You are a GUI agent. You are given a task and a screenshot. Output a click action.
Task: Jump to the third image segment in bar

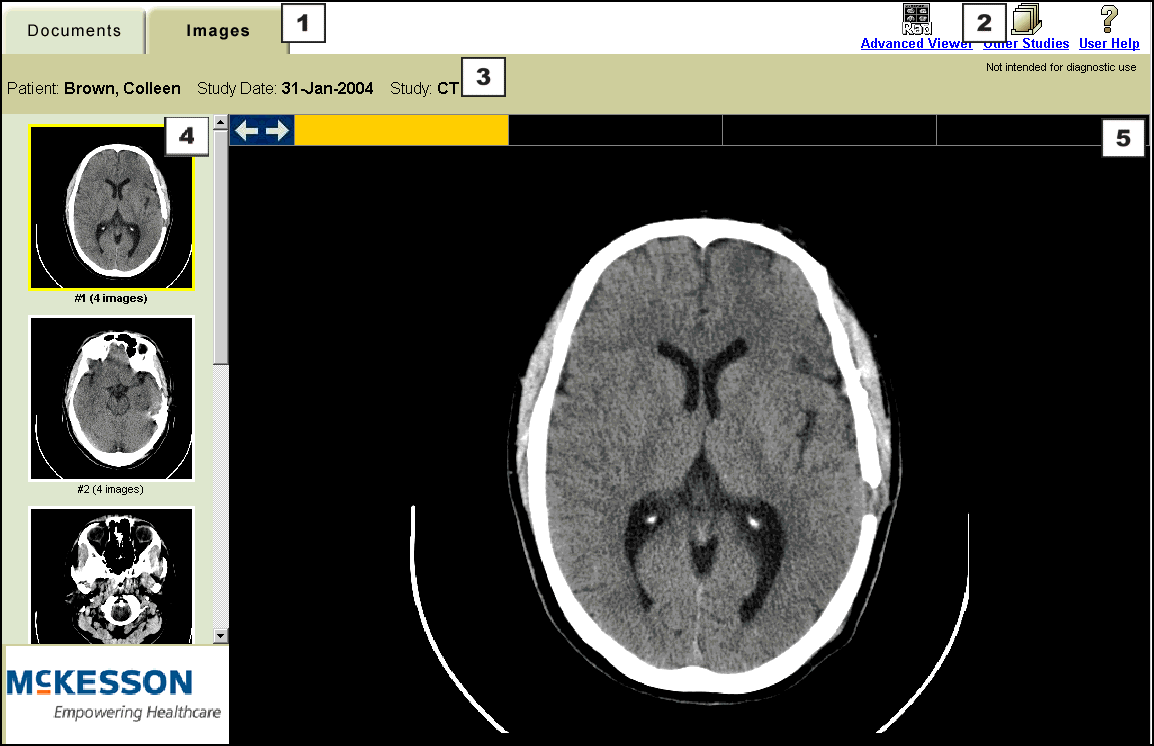[x=829, y=131]
